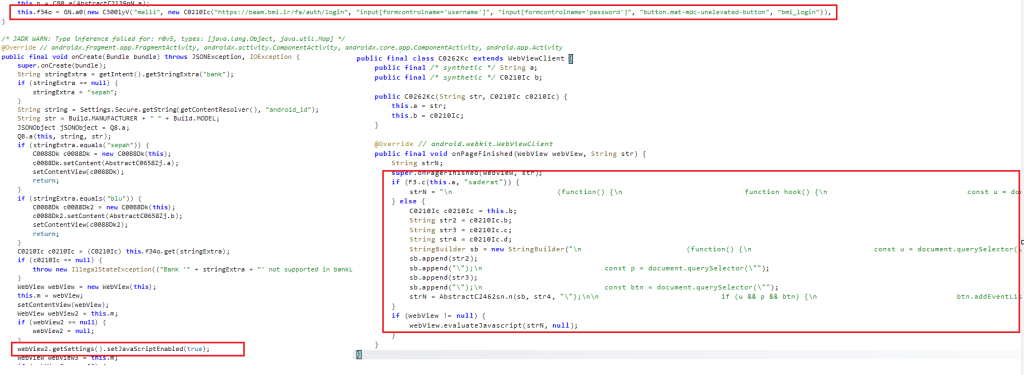The height and width of the screenshot is (375, 1024).
Task: Click the Q8.a(this, string, str); call
Action: click(x=65, y=136)
